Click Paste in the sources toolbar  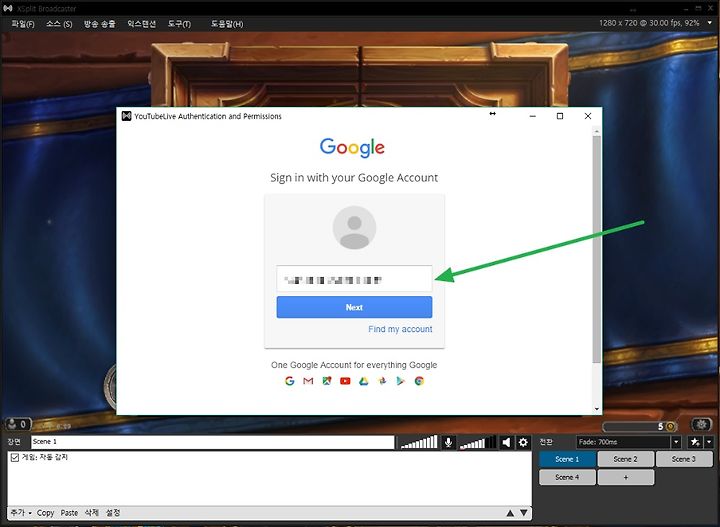click(x=69, y=513)
